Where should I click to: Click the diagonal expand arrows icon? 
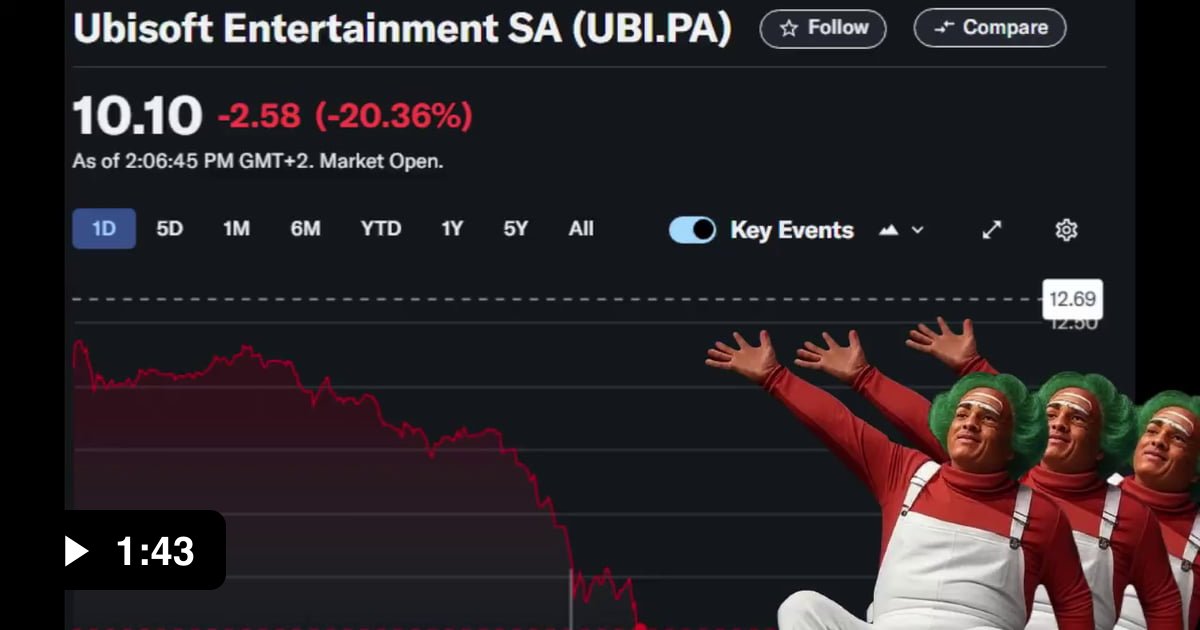coord(991,229)
